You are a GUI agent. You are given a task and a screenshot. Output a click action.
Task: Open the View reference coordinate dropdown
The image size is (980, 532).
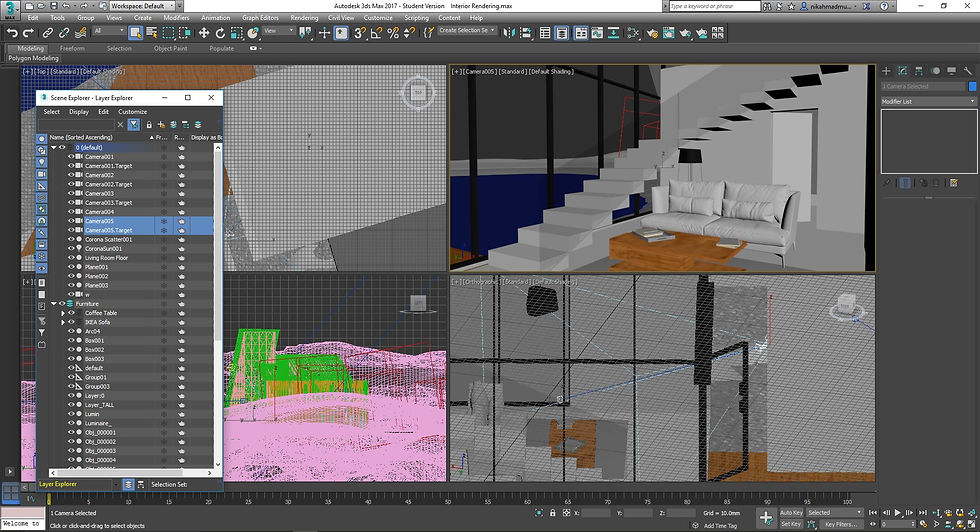click(278, 31)
